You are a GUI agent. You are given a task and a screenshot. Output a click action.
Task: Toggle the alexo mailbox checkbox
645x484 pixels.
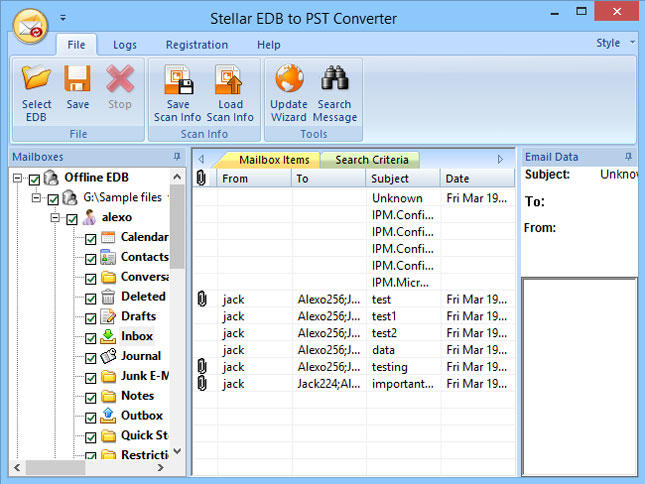[x=72, y=219]
